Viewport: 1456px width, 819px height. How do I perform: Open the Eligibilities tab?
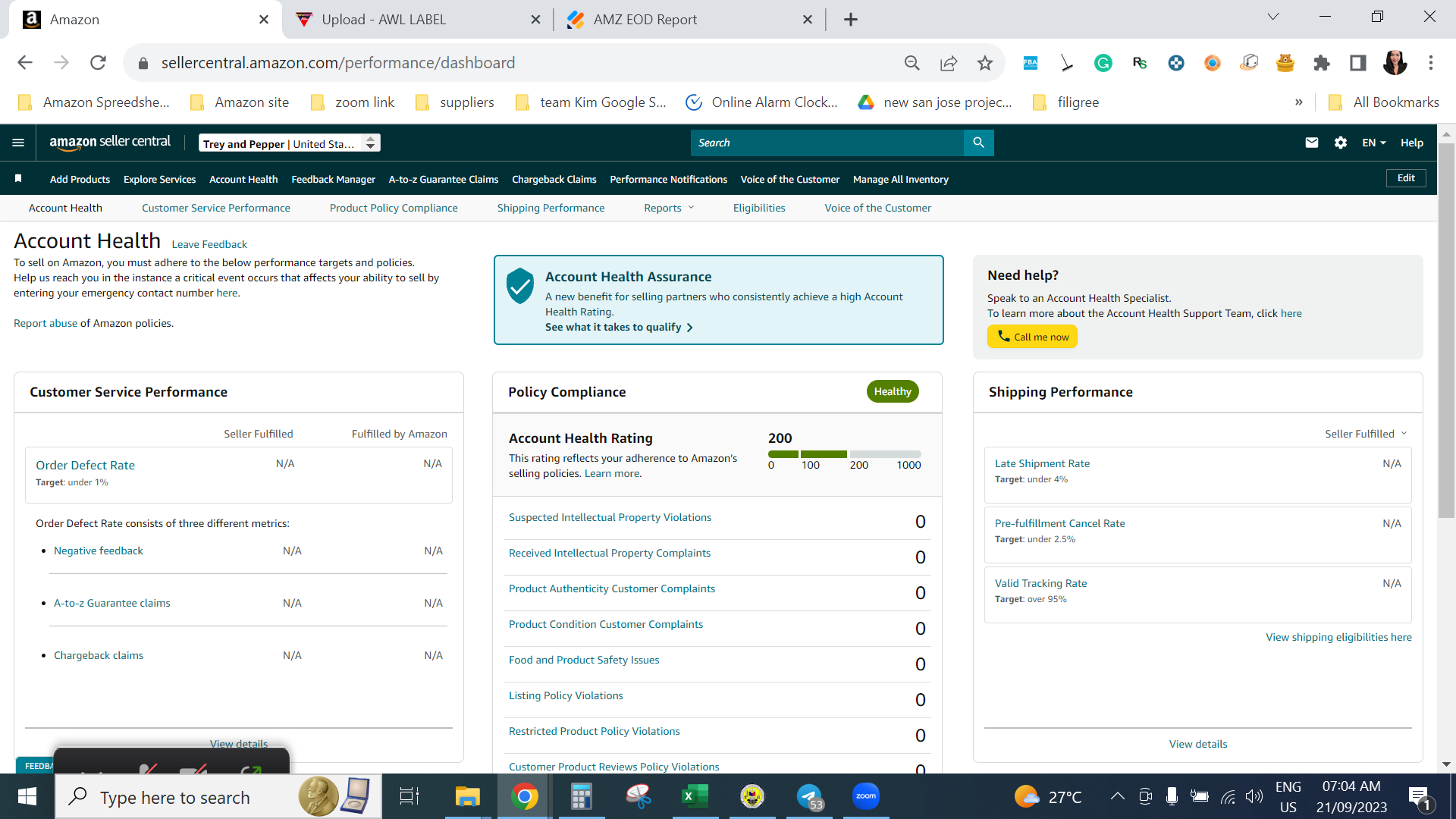(759, 208)
